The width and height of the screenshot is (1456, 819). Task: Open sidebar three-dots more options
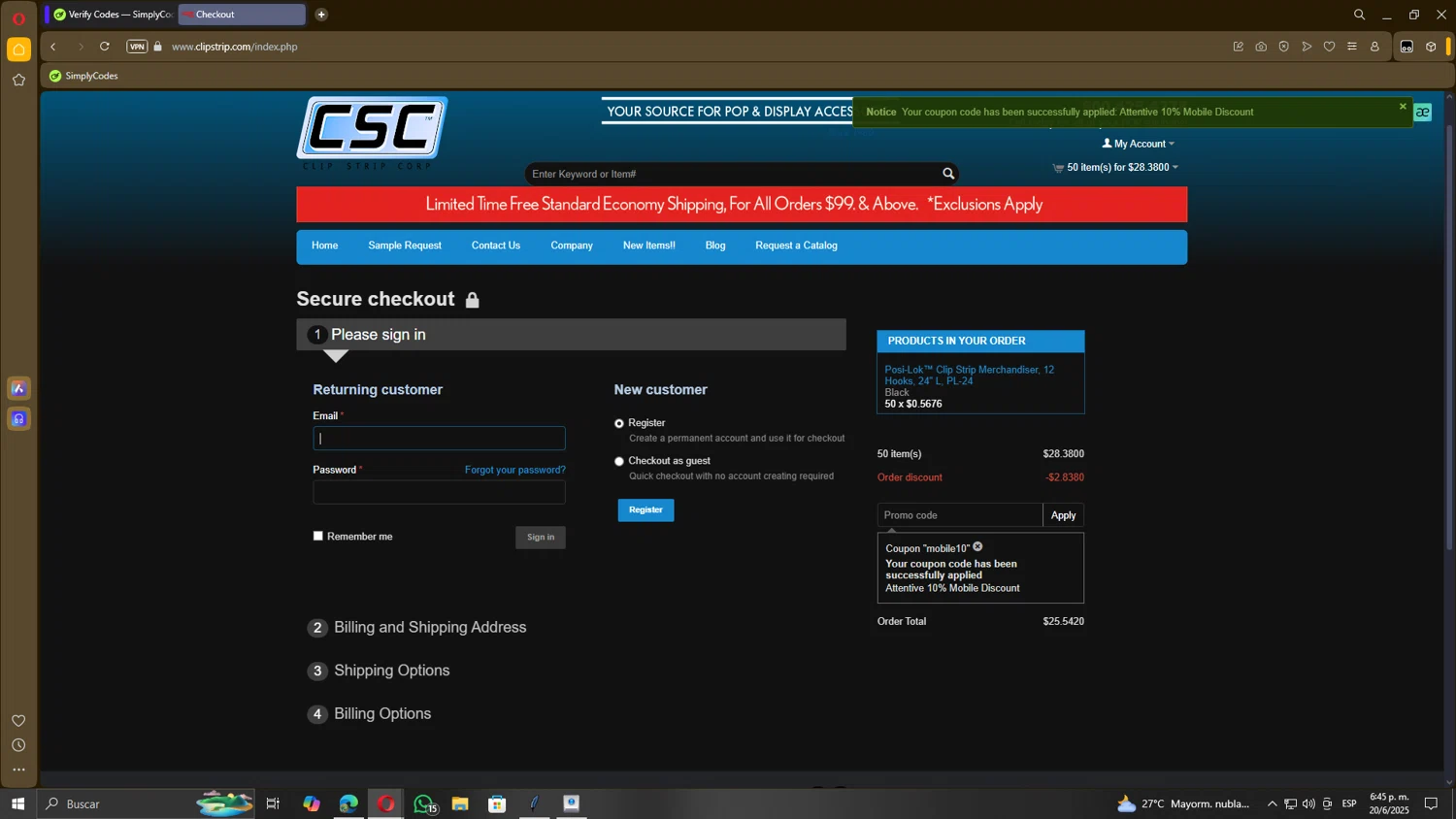click(18, 770)
